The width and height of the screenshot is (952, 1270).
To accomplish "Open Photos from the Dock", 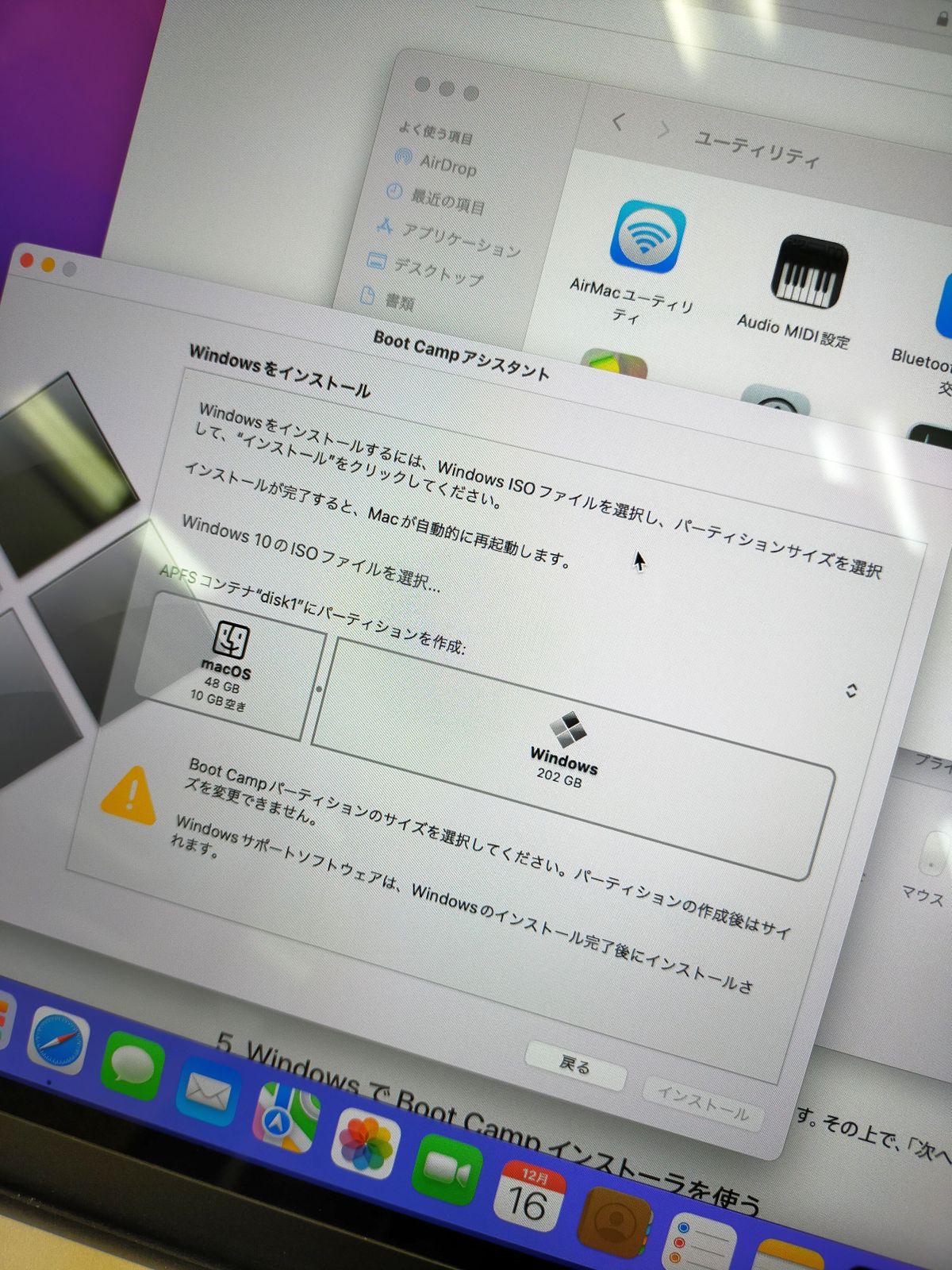I will (x=366, y=1145).
